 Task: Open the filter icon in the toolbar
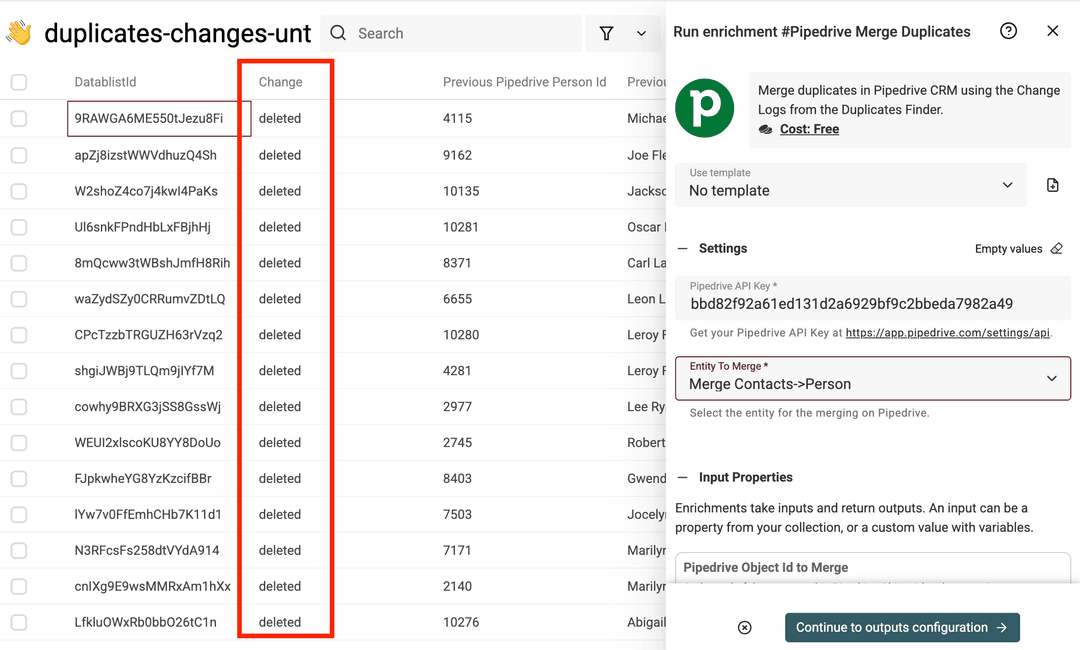[x=607, y=33]
